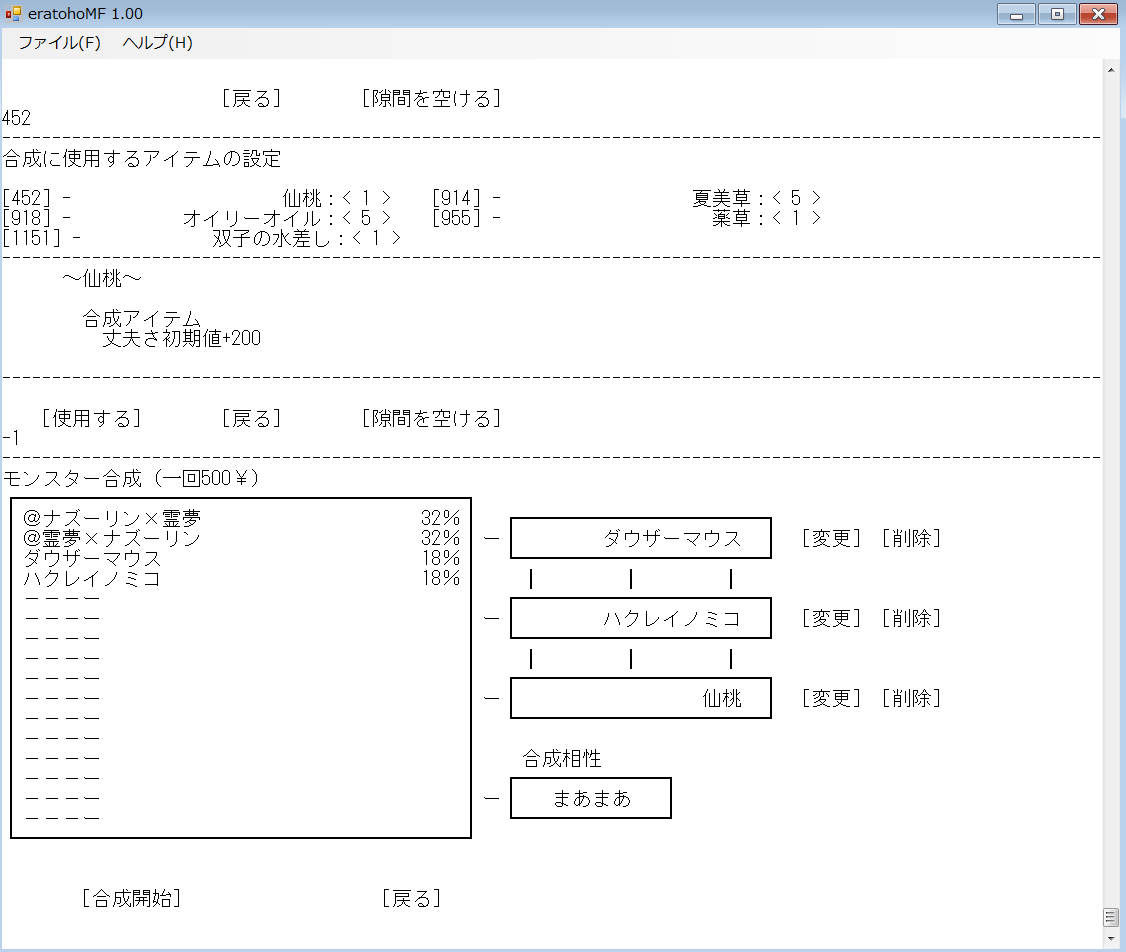Click [削除] for 仙桃 slot

pyautogui.click(x=911, y=698)
